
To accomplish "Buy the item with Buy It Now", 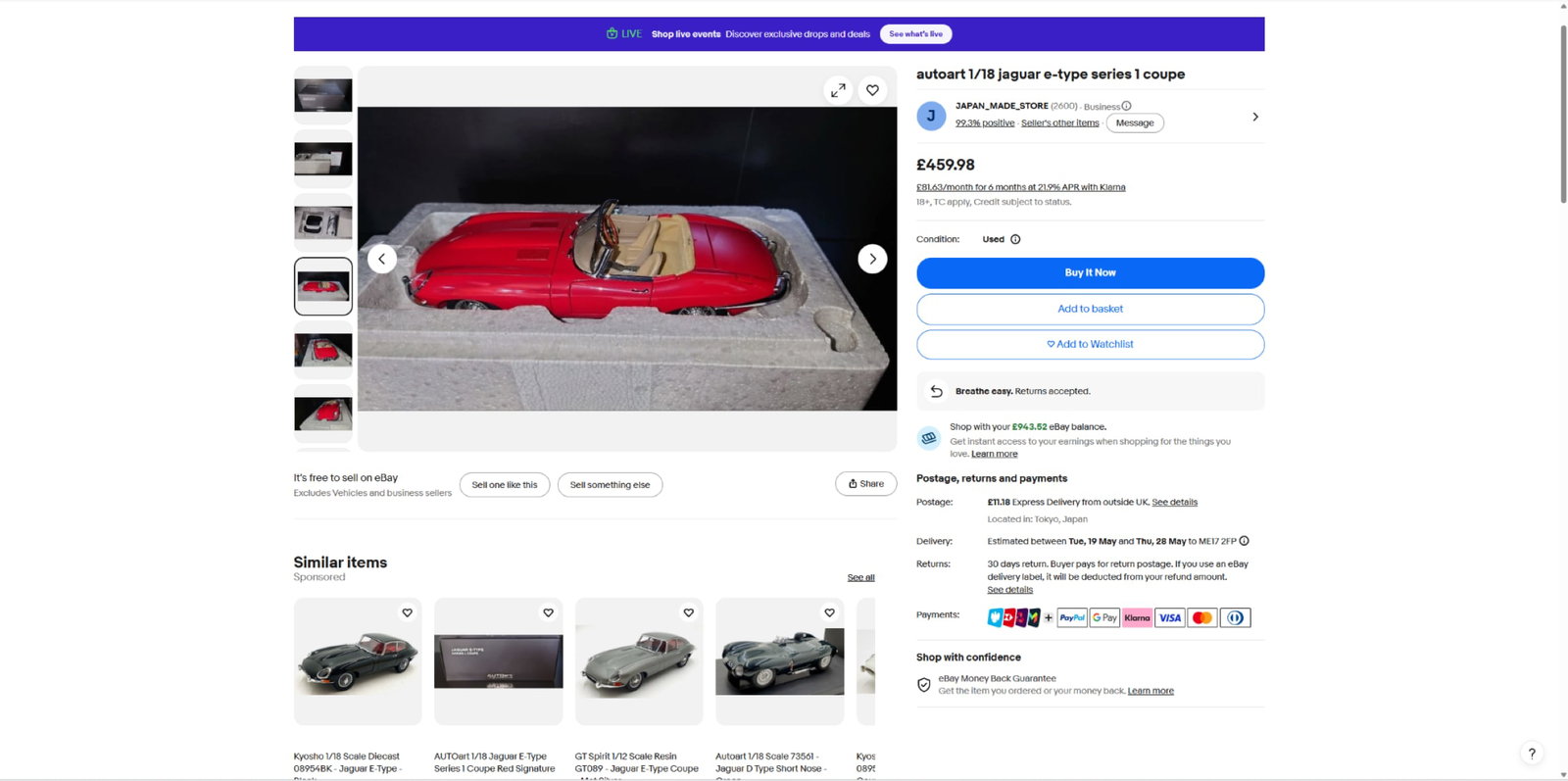I will pos(1090,272).
